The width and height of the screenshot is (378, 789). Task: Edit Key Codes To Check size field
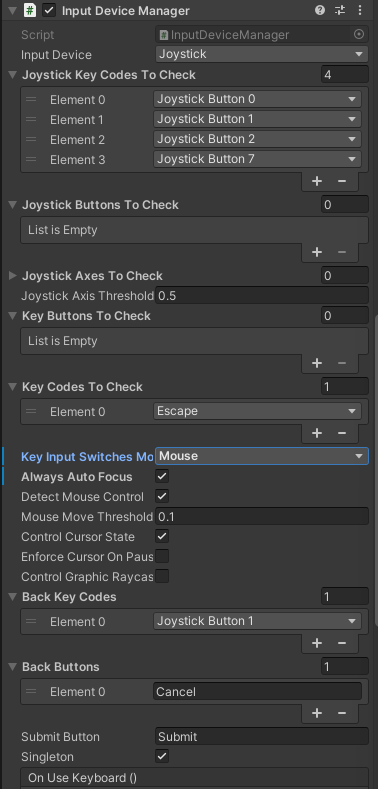click(345, 387)
